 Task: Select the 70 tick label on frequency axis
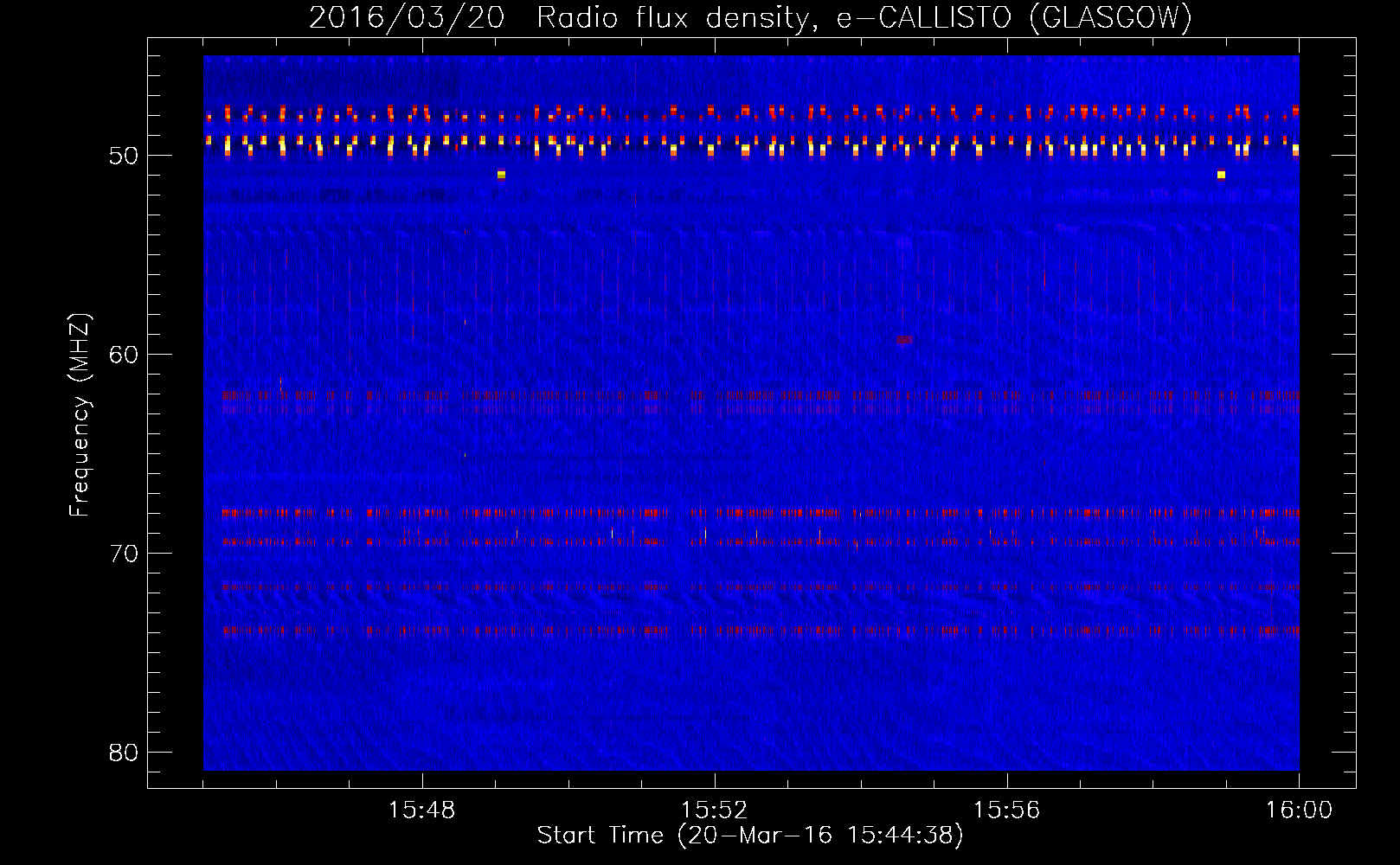click(x=124, y=554)
